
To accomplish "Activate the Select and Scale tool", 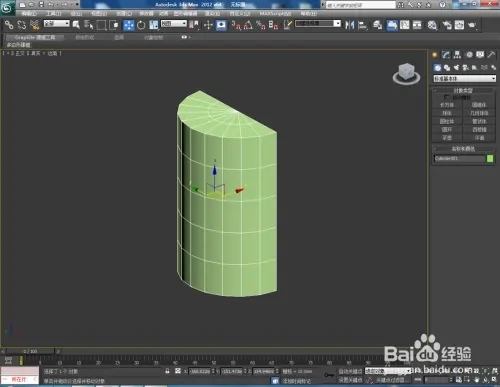I will tap(154, 25).
